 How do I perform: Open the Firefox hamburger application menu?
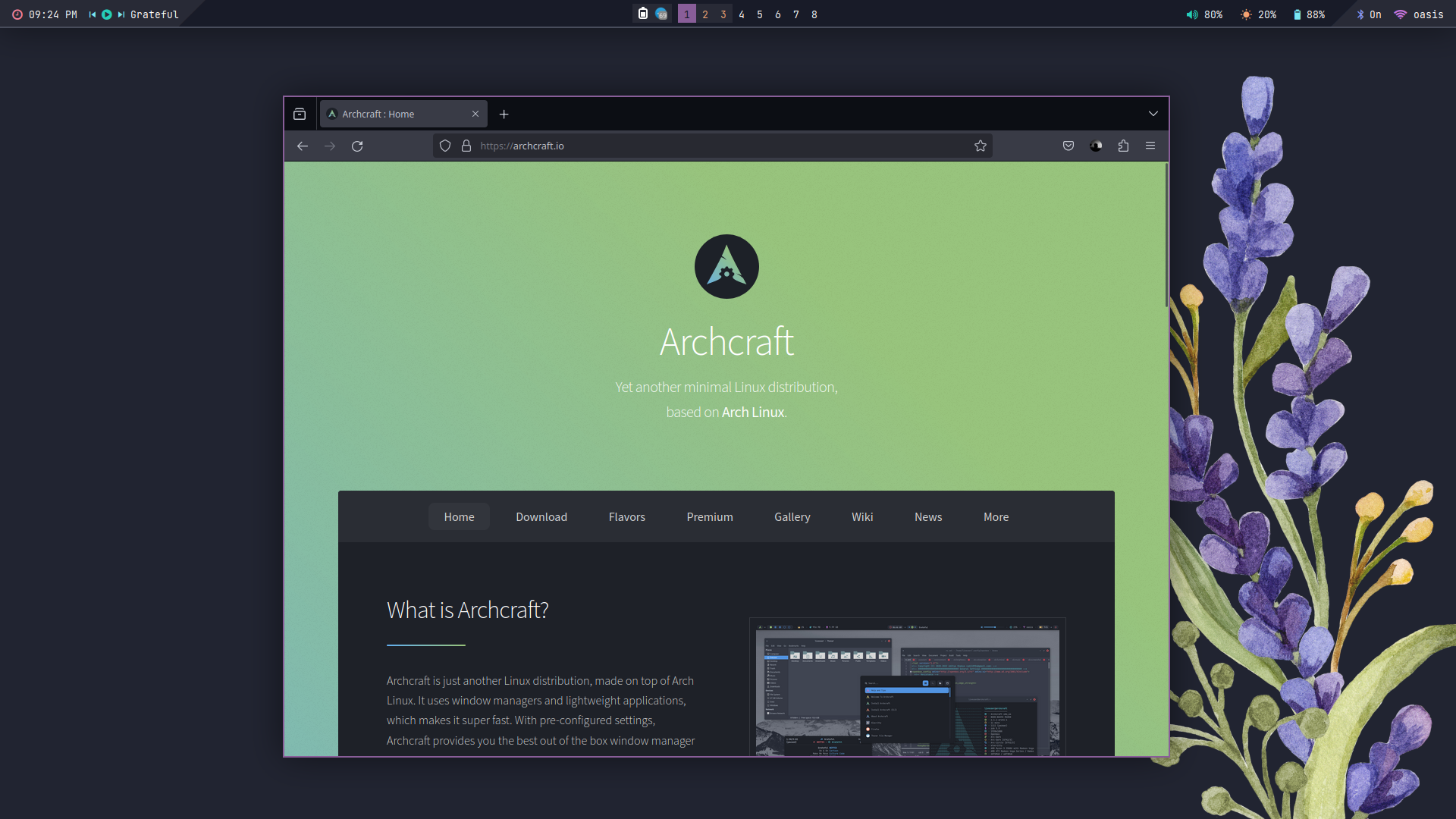(1150, 146)
